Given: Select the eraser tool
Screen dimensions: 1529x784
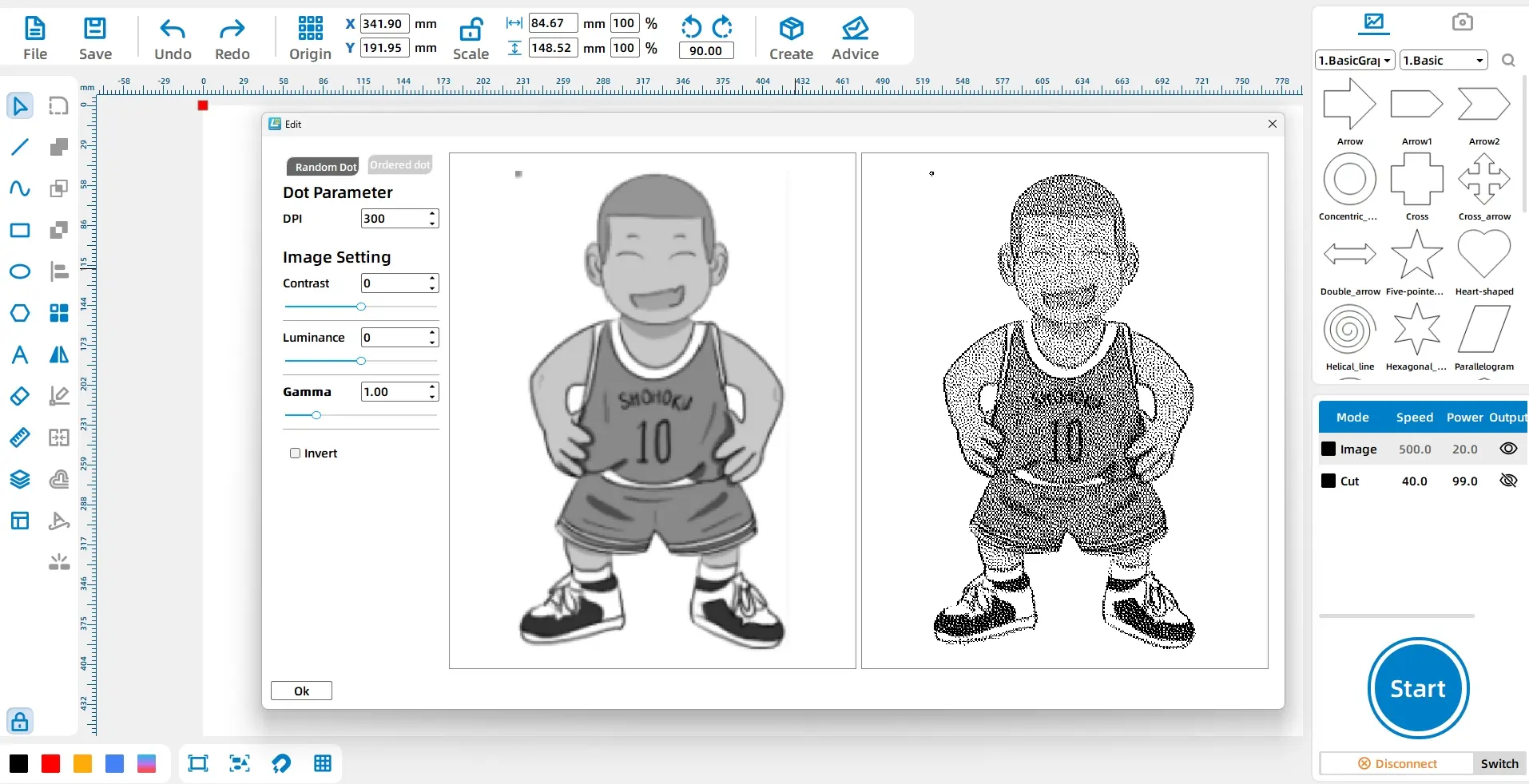Looking at the screenshot, I should (20, 396).
